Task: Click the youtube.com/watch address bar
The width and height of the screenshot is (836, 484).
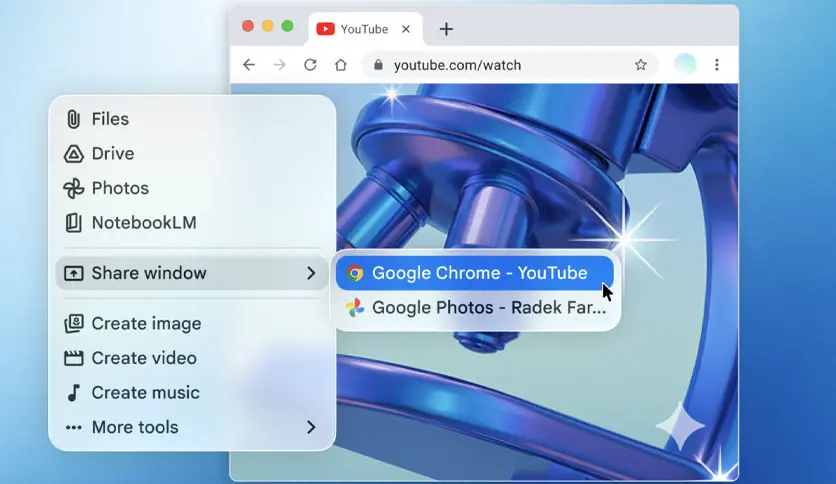Action: (x=509, y=65)
